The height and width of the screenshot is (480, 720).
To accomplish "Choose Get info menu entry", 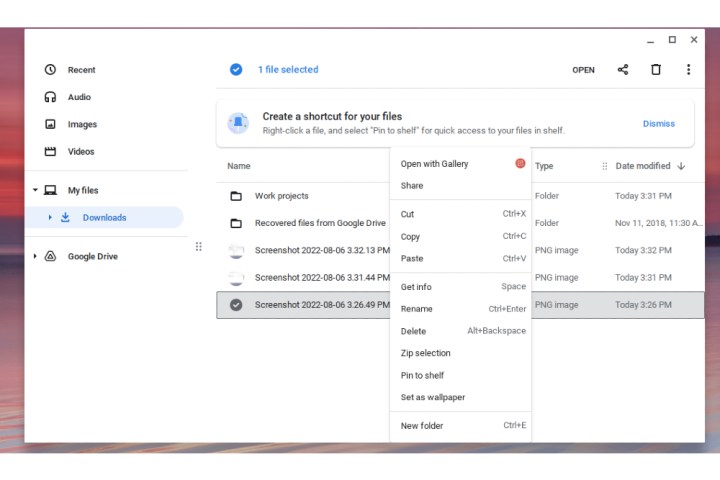I will click(x=461, y=287).
